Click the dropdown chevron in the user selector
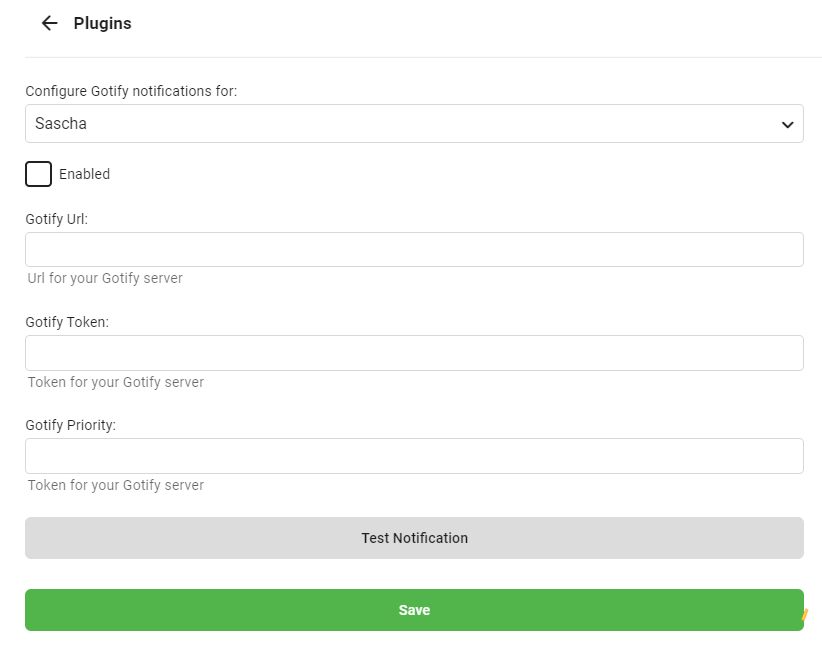The image size is (822, 665). click(x=787, y=125)
